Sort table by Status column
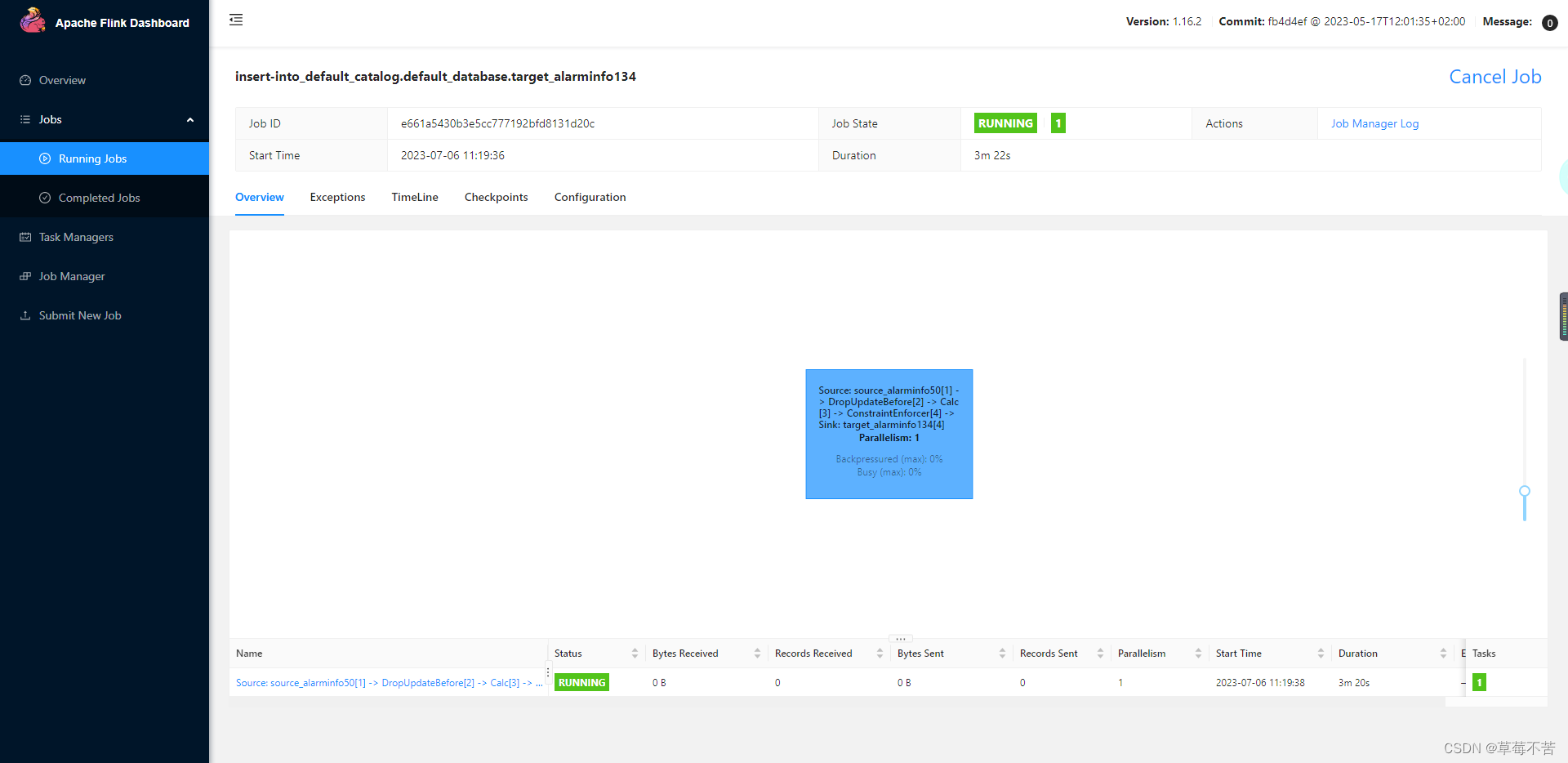 pos(635,654)
